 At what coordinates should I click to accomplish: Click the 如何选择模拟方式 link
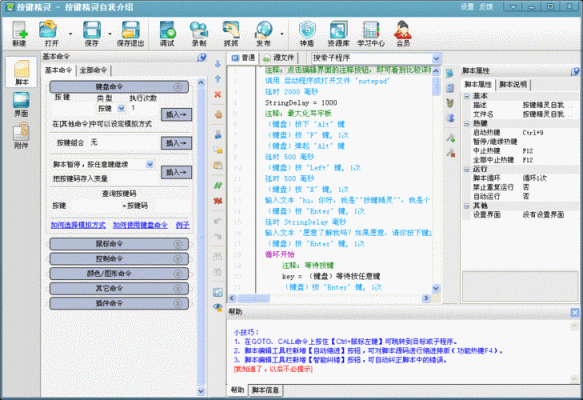tap(78, 225)
